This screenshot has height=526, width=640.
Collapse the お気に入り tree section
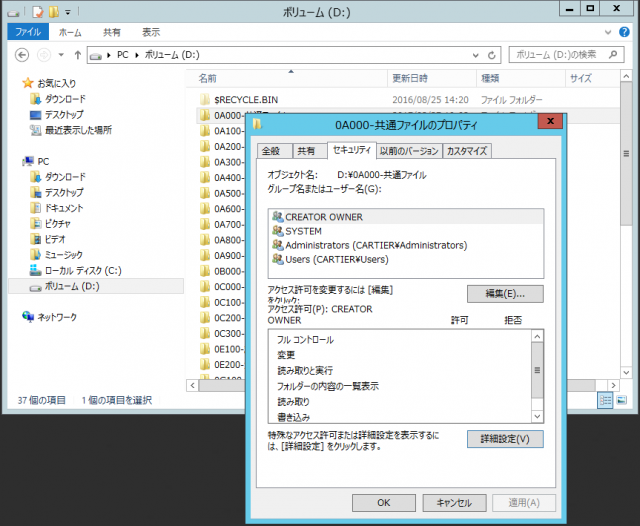14,83
